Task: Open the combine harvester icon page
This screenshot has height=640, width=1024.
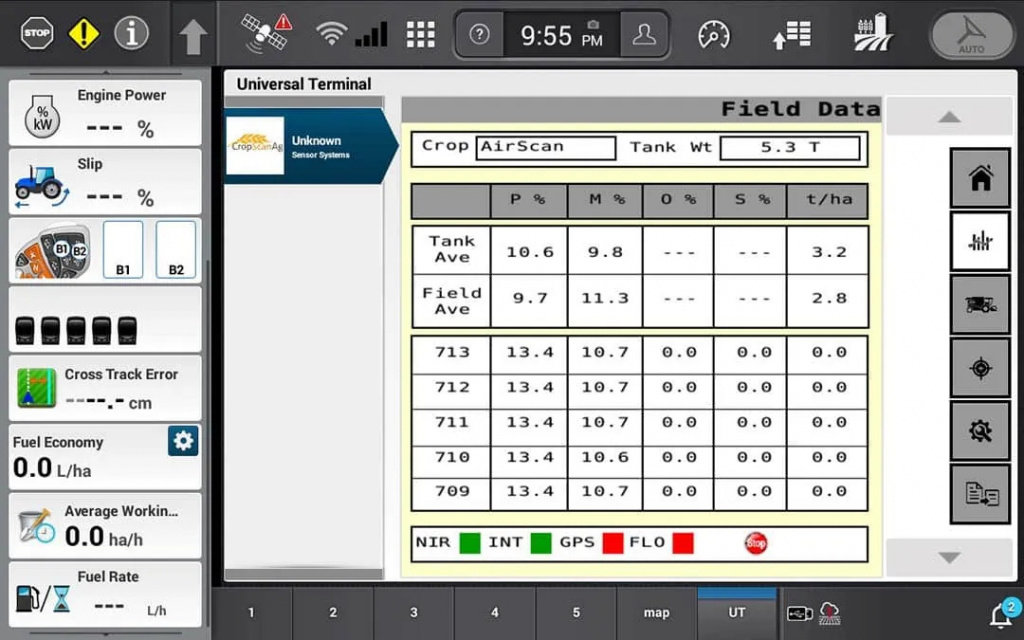Action: click(980, 304)
